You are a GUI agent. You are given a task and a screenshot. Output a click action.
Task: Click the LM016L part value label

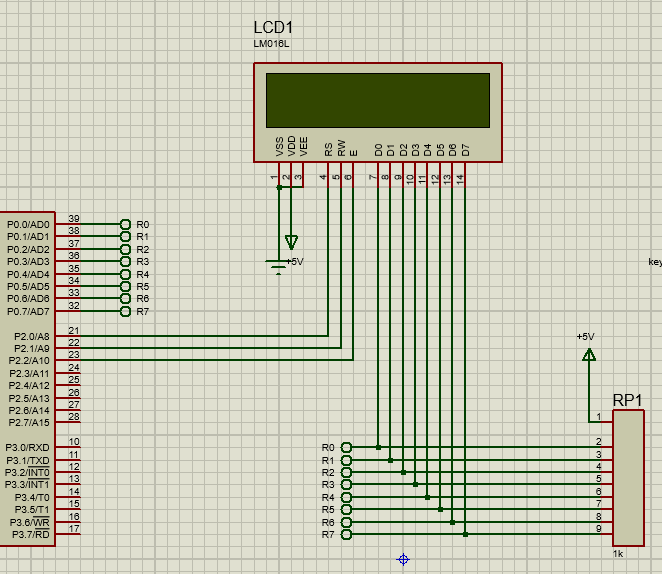(271, 44)
